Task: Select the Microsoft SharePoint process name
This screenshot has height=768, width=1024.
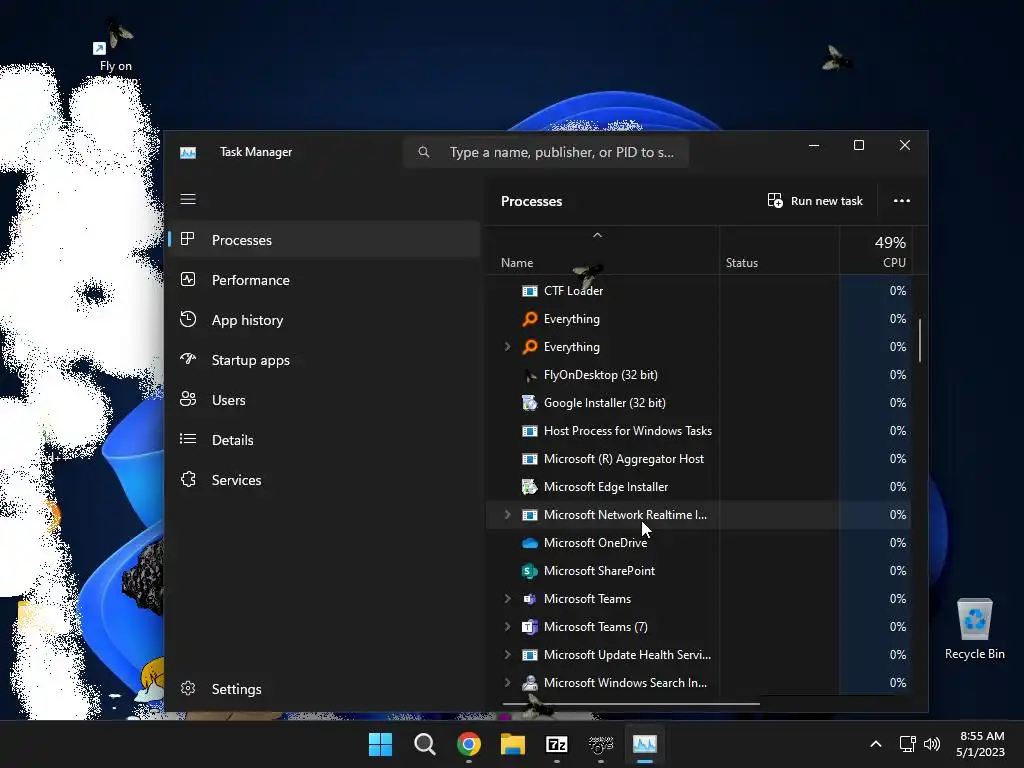Action: pyautogui.click(x=600, y=571)
